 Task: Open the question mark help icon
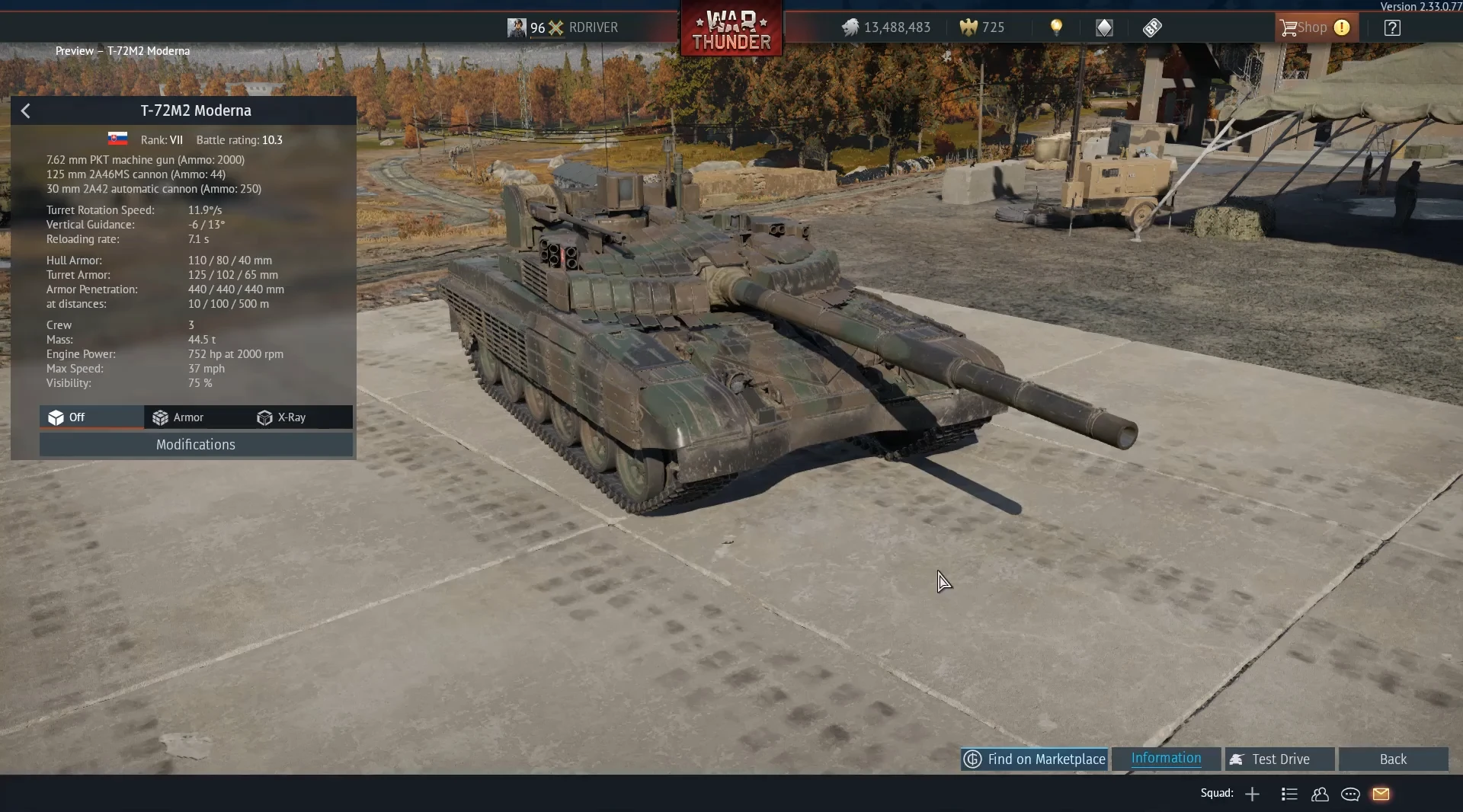point(1392,27)
